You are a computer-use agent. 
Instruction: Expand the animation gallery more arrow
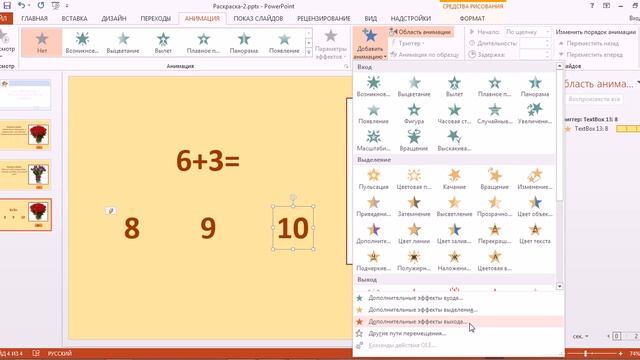point(309,52)
